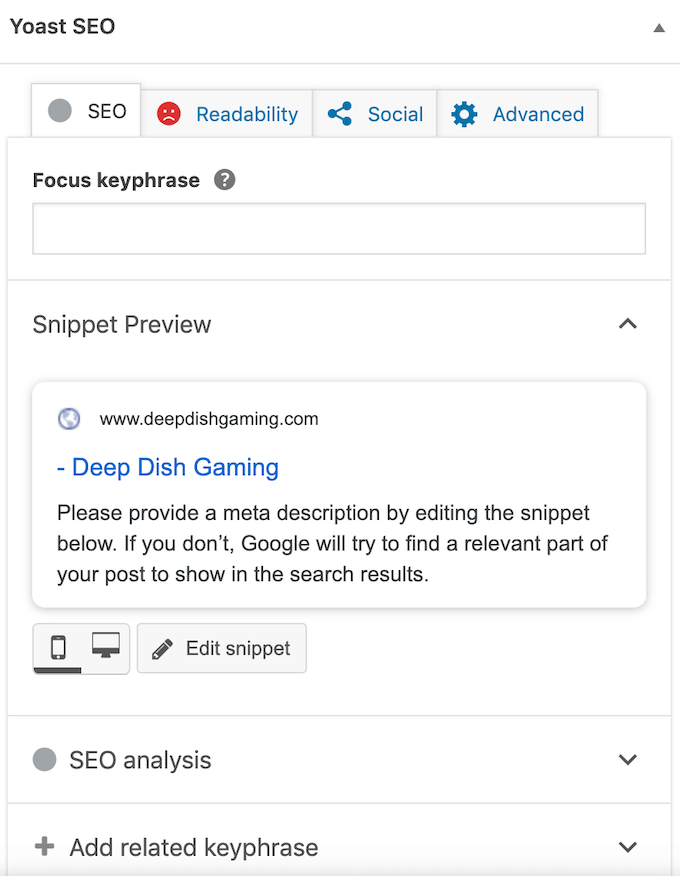Click the globe favicon in snippet preview
Viewport: 680px width, 876px height.
click(x=69, y=418)
